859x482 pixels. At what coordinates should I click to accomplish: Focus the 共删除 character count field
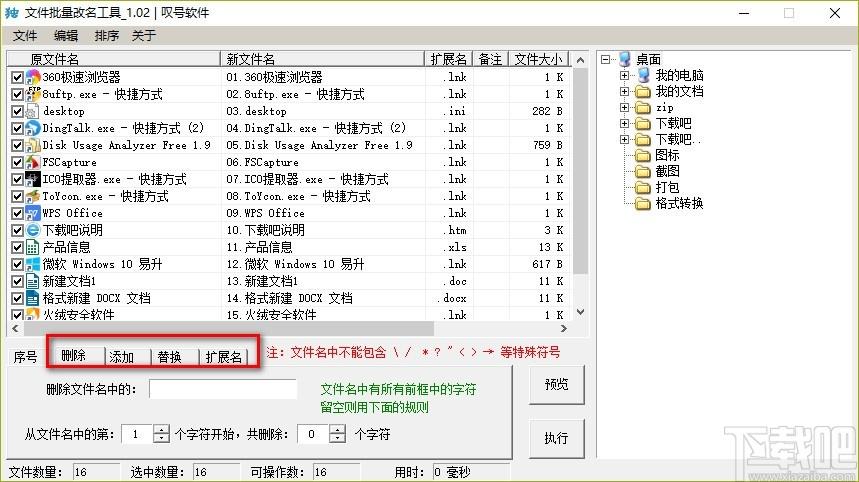(313, 434)
